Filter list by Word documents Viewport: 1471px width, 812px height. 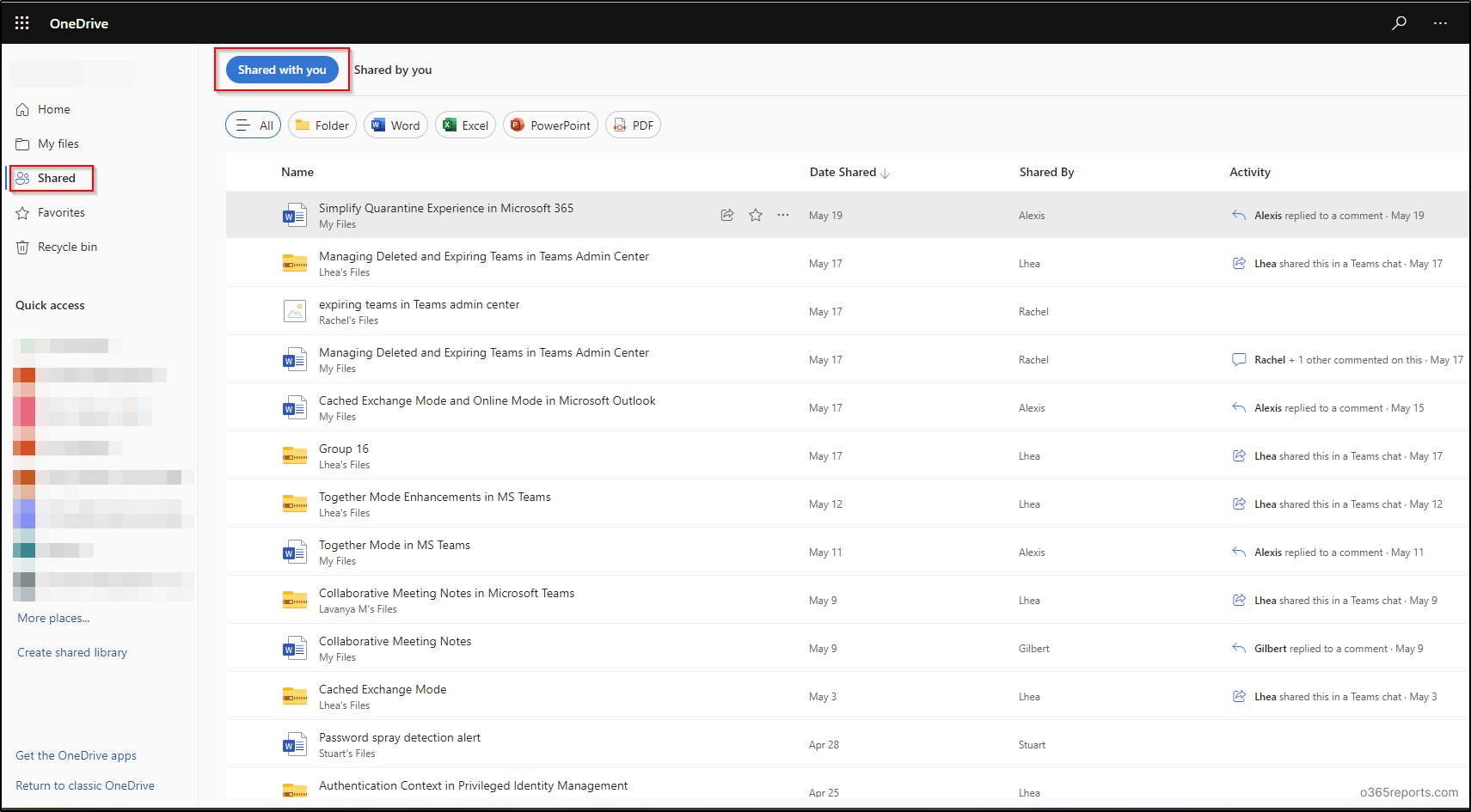pos(395,125)
